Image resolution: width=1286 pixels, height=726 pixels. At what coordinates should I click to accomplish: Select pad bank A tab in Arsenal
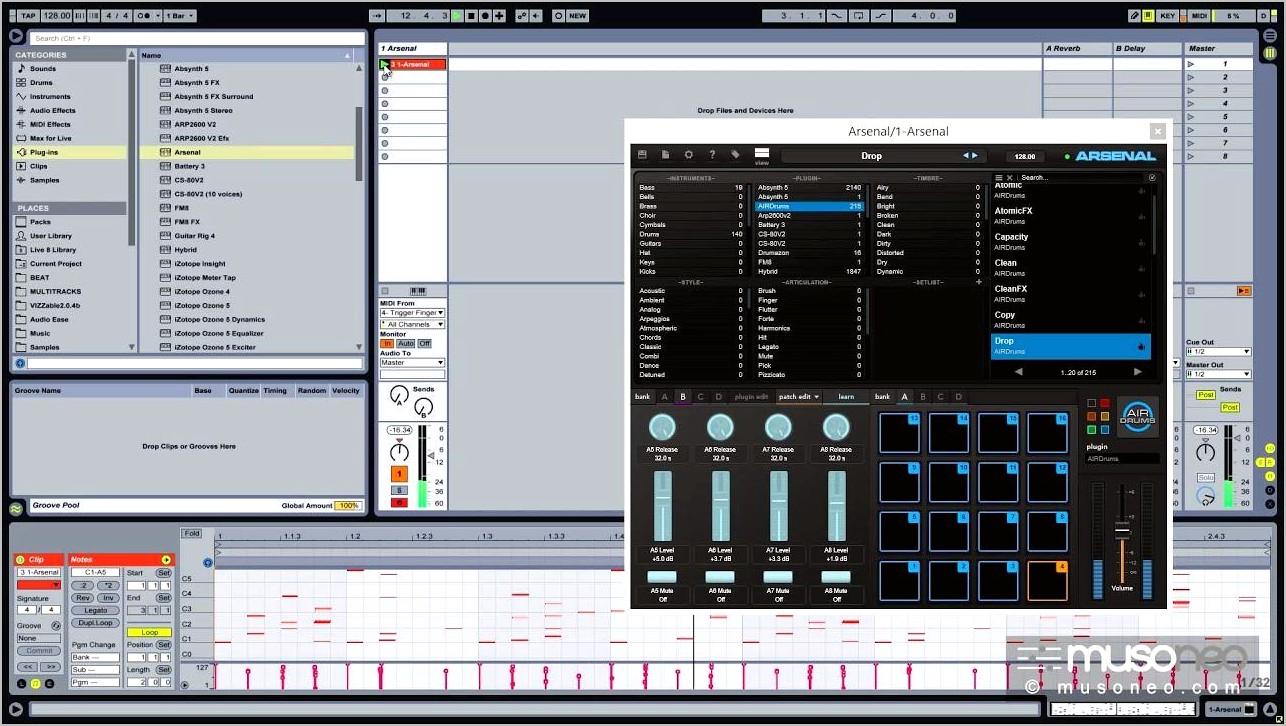[x=905, y=397]
